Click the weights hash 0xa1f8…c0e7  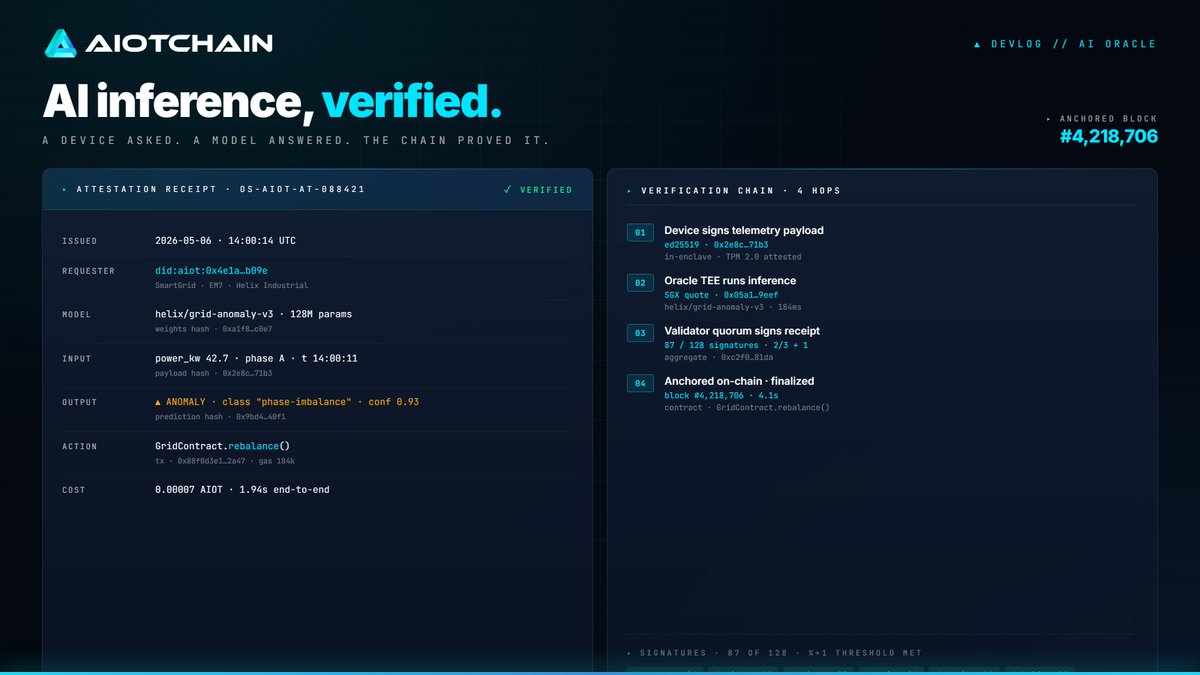(213, 329)
